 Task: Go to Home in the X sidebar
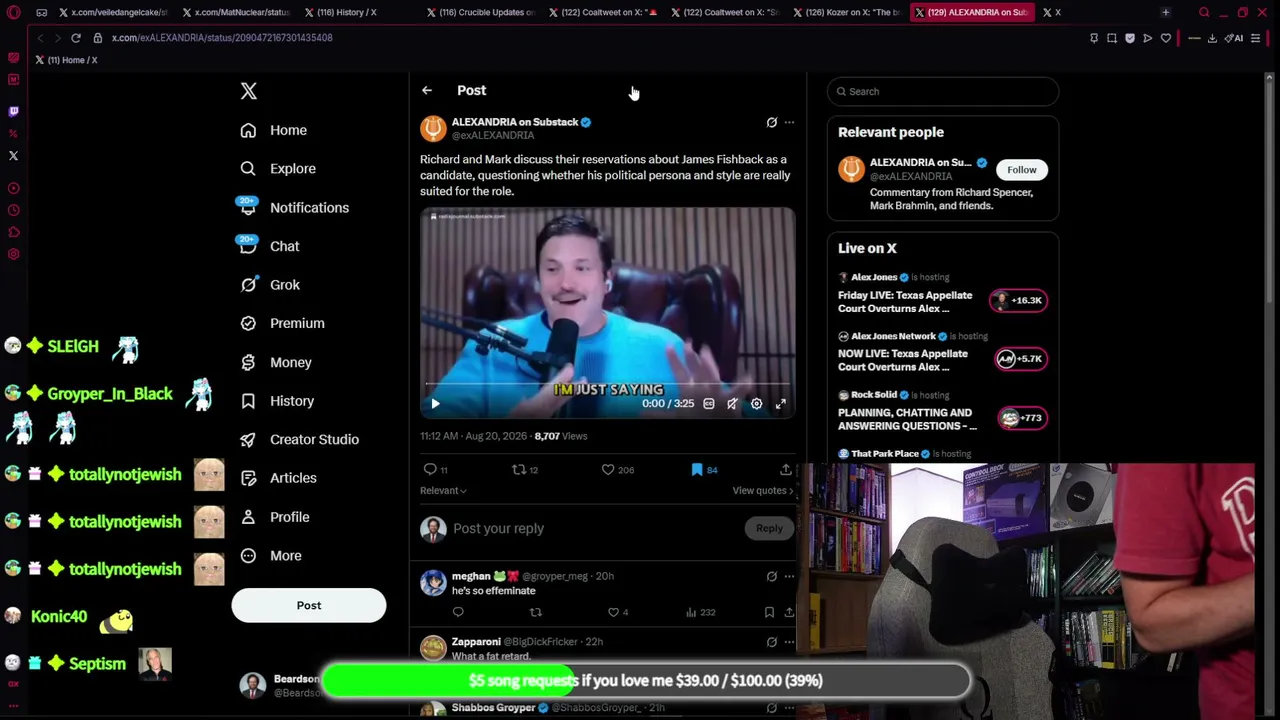click(x=274, y=130)
